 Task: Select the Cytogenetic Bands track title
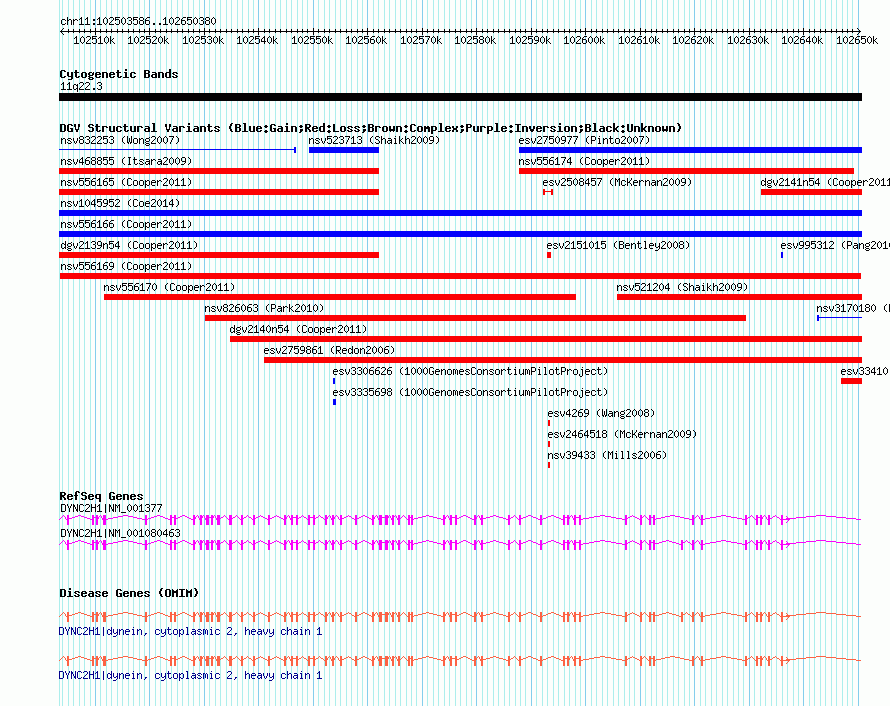(x=119, y=74)
